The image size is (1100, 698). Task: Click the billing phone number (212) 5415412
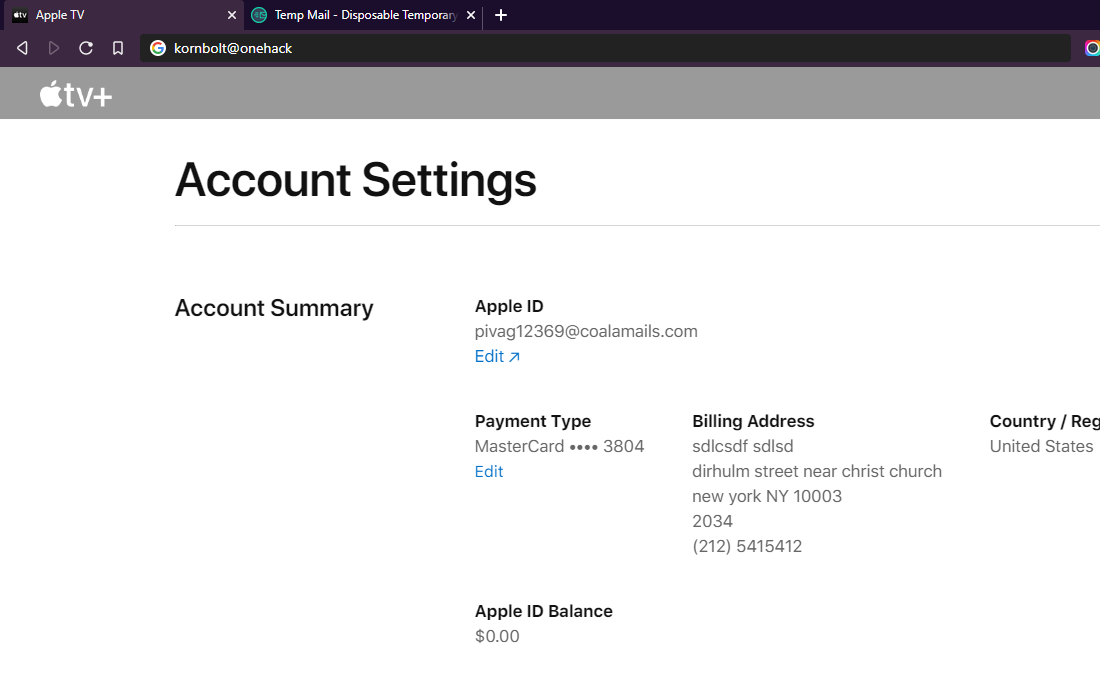(747, 547)
